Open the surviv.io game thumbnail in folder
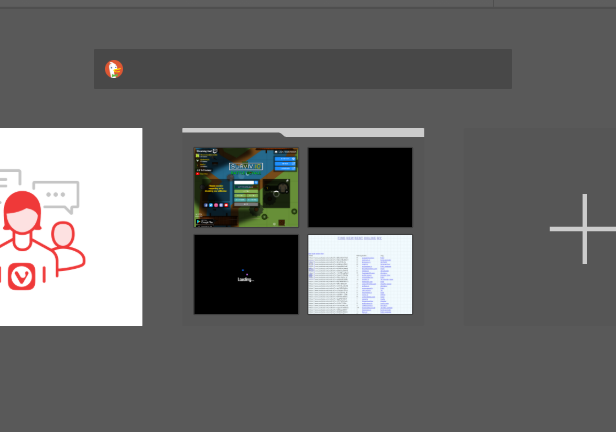This screenshot has height=432, width=616. tap(246, 187)
